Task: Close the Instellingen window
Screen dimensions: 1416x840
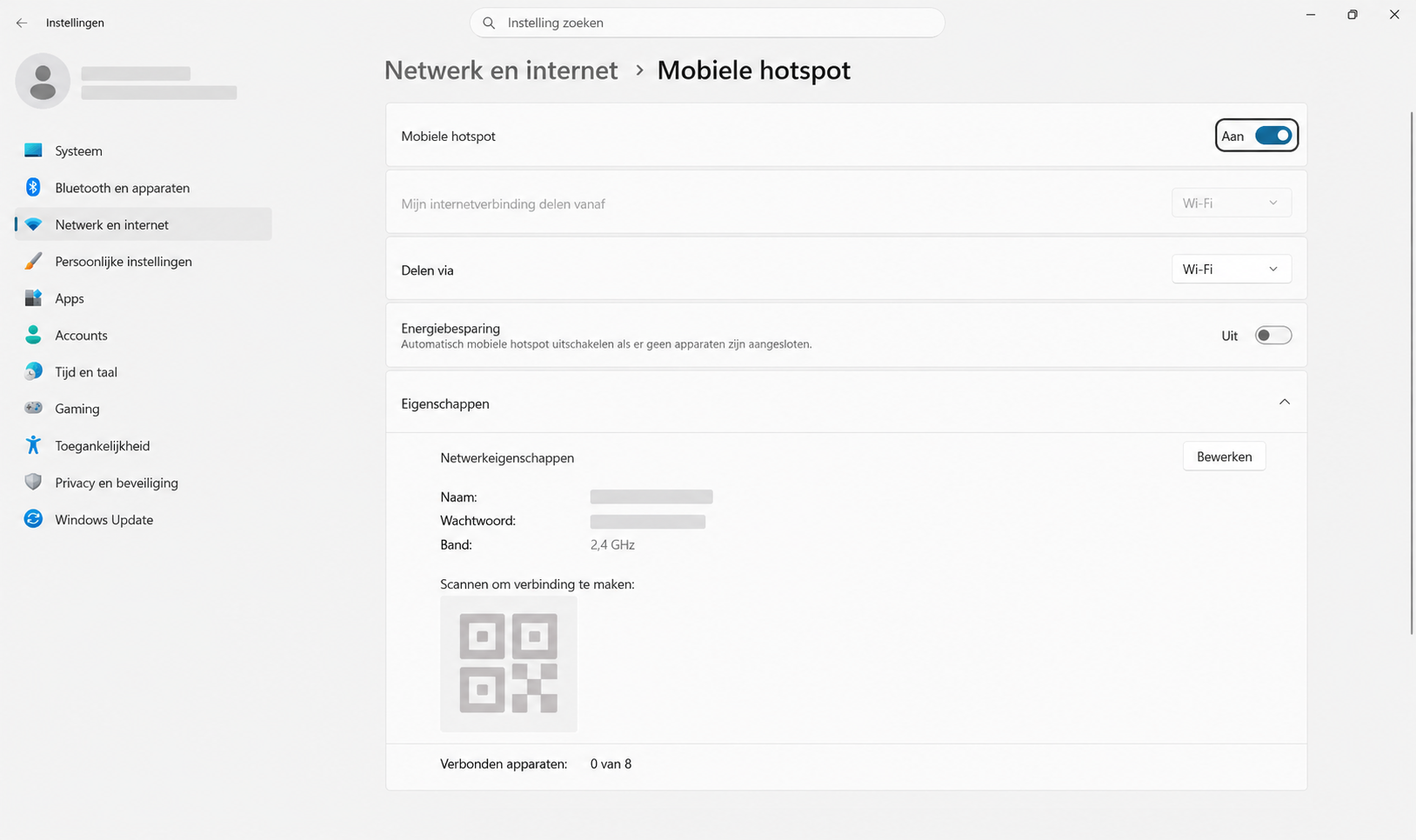Action: pos(1394,15)
